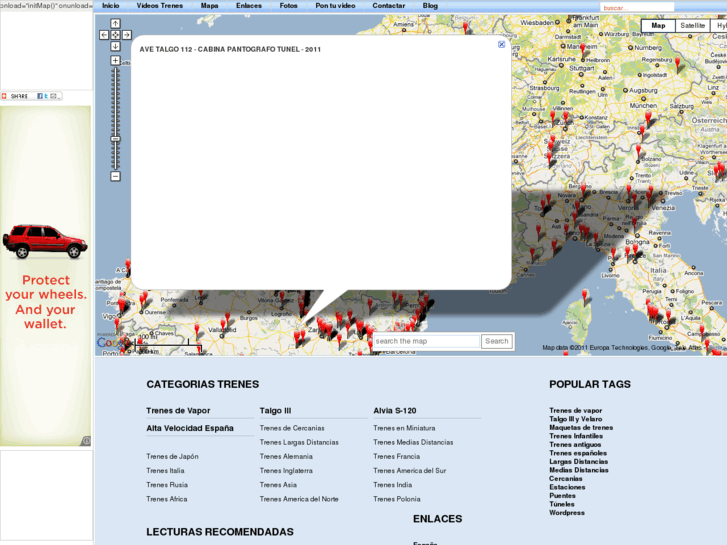Click the red marker near Mannheim
Image resolution: width=727 pixels, height=545 pixels.
tap(583, 51)
